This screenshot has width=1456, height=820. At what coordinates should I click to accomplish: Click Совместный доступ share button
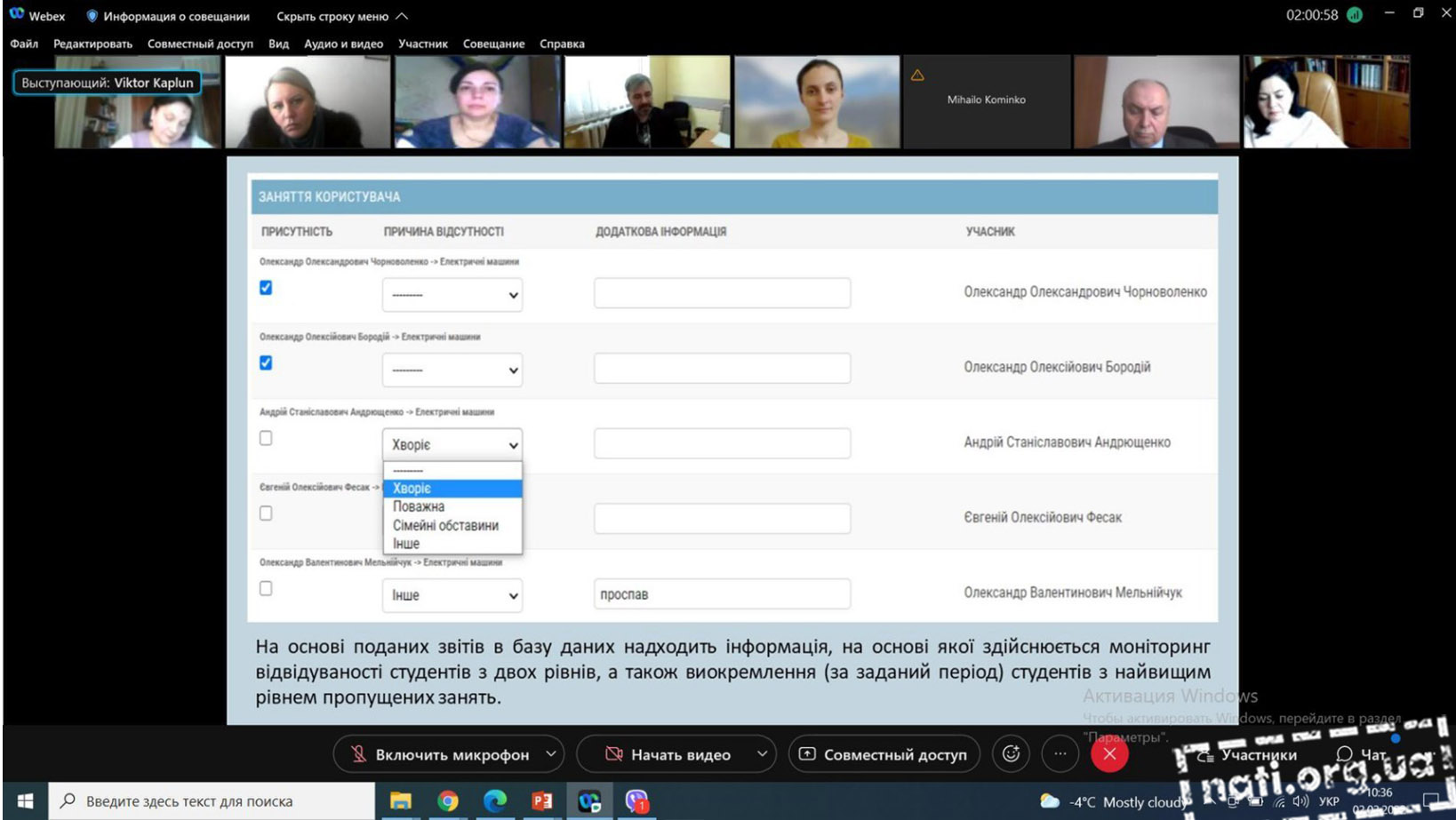884,754
